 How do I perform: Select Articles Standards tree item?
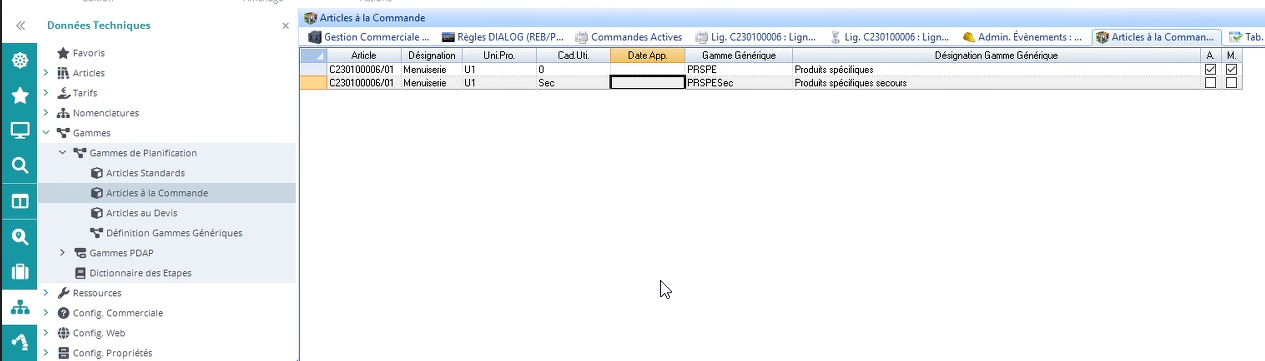167,173
